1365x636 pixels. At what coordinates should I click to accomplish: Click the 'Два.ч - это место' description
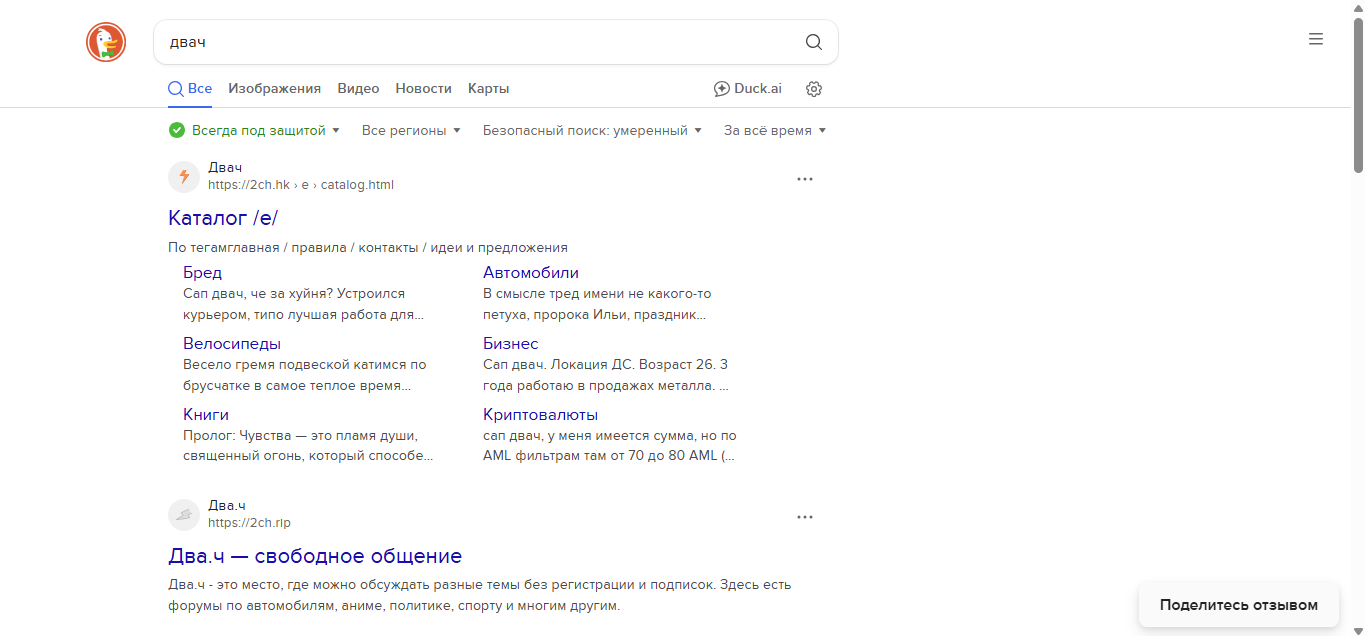tap(480, 595)
